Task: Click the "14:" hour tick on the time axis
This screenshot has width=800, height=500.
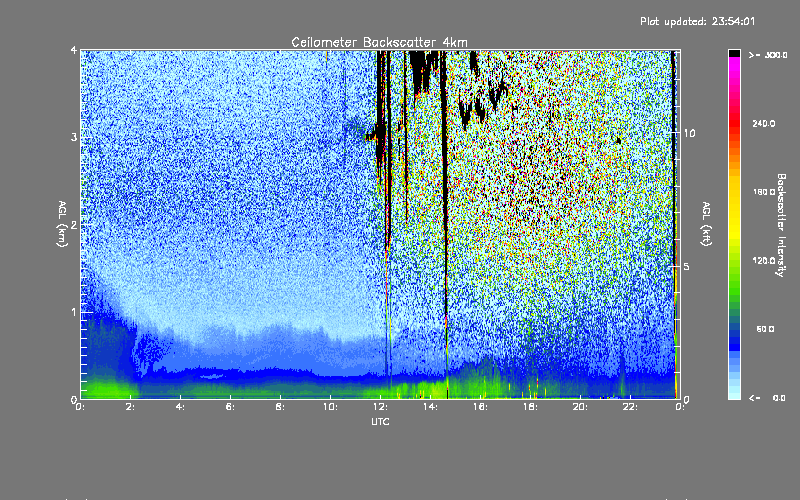Action: (430, 407)
